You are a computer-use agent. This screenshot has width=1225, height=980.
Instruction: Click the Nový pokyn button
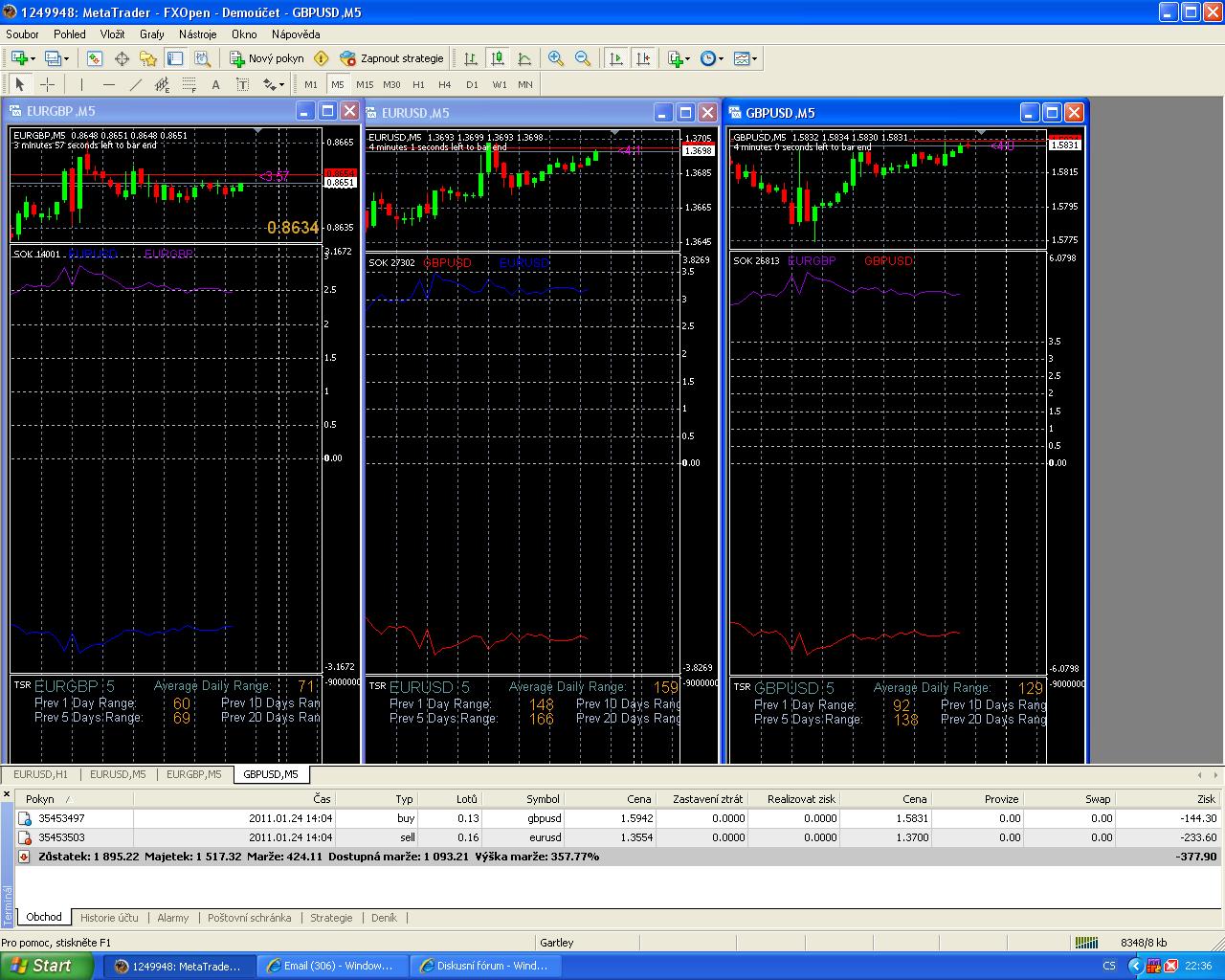pyautogui.click(x=267, y=58)
